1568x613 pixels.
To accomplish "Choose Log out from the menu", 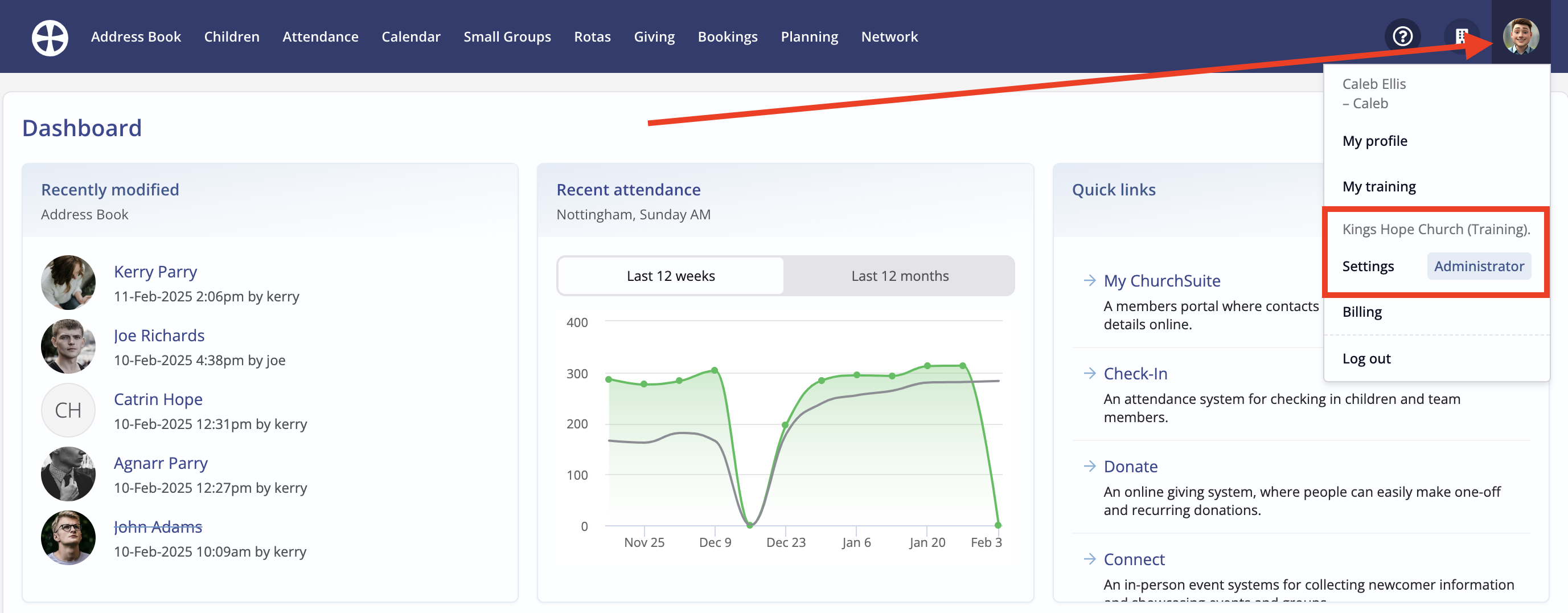I will [1366, 358].
